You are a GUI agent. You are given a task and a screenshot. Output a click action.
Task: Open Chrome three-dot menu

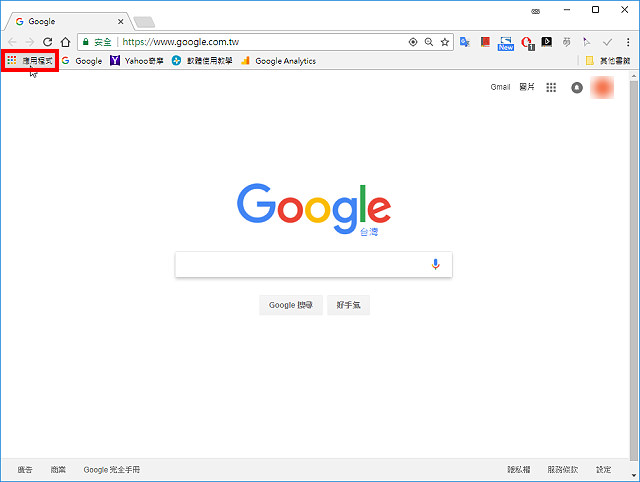tap(628, 42)
